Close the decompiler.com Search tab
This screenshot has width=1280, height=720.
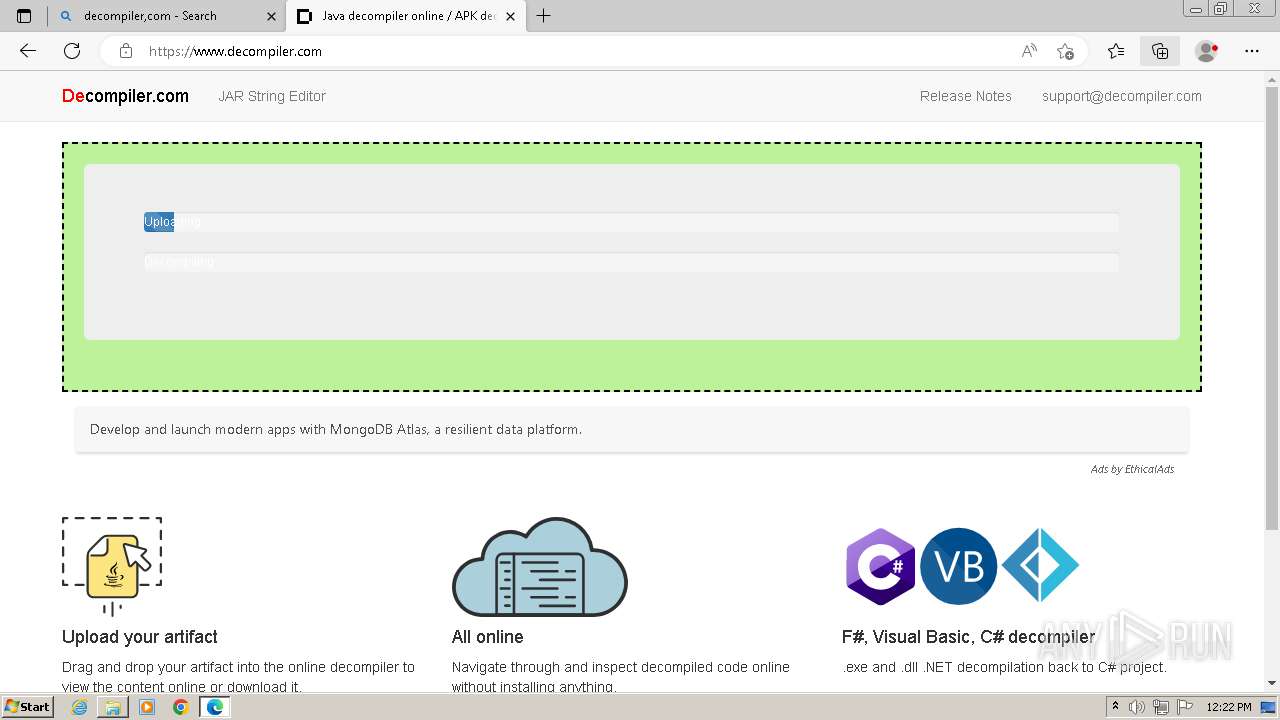coord(271,16)
